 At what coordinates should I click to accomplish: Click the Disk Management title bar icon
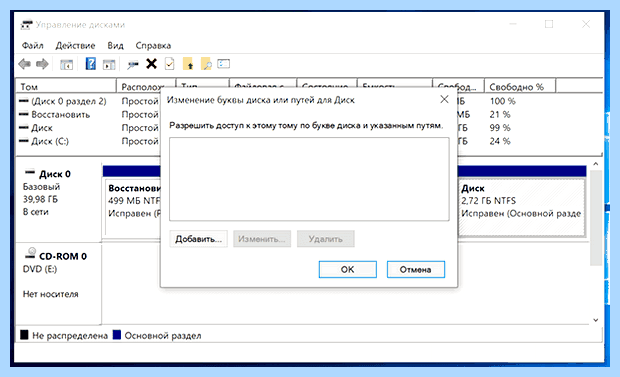pyautogui.click(x=26, y=25)
